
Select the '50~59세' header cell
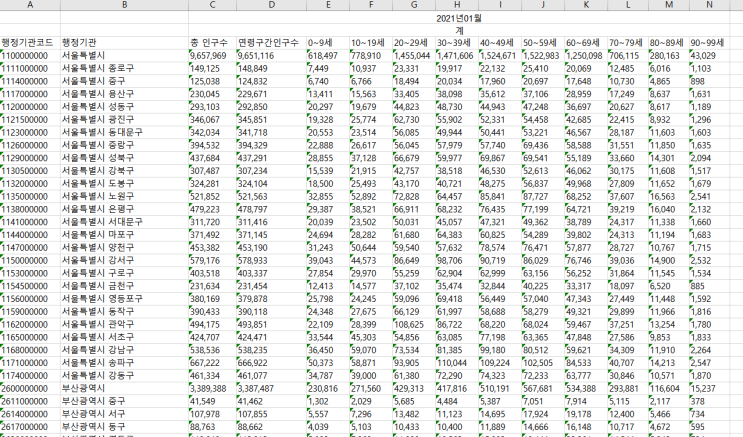point(543,43)
